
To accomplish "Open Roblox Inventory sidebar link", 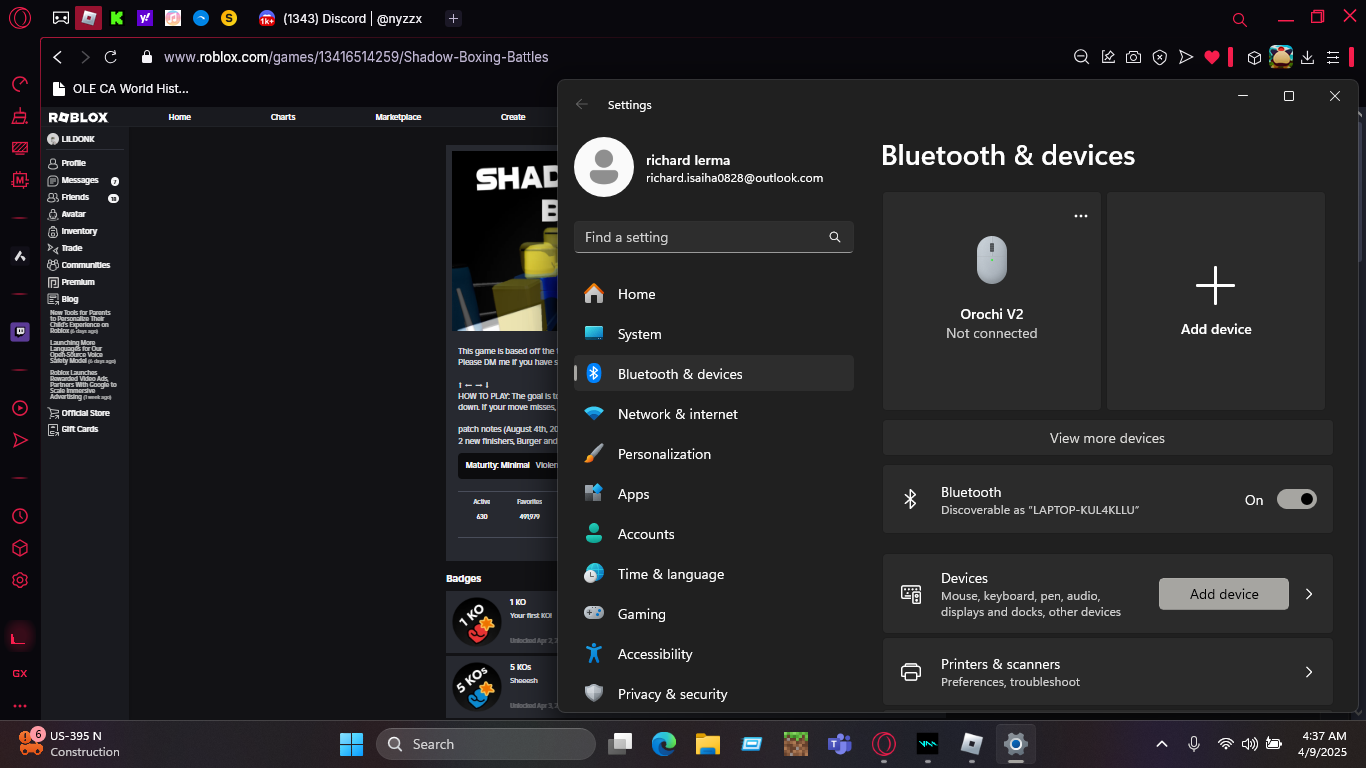I will pyautogui.click(x=79, y=231).
